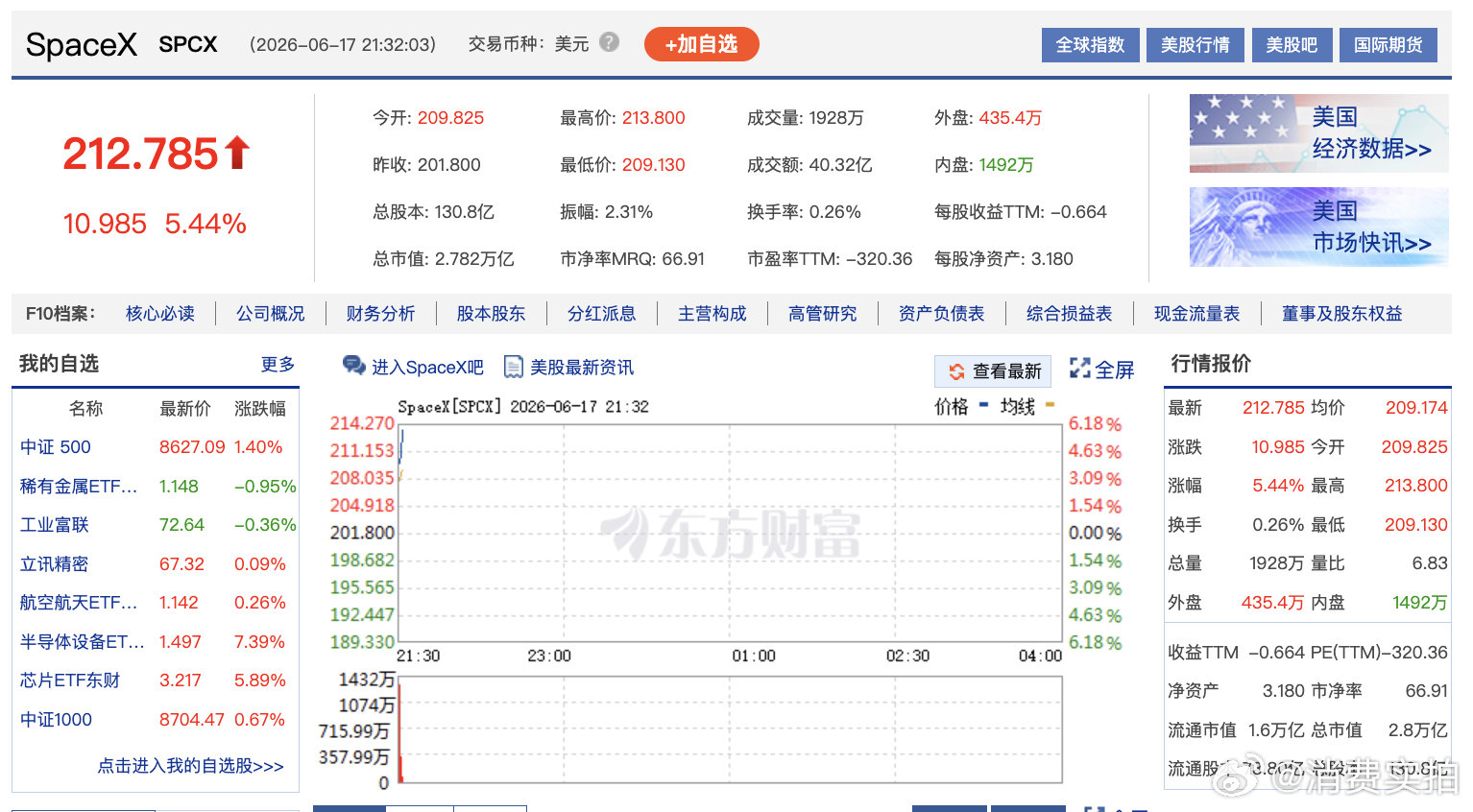Screen dimensions: 1473x812
Task: Click the 23:00 time marker on chart axis
Action: pyautogui.click(x=549, y=656)
